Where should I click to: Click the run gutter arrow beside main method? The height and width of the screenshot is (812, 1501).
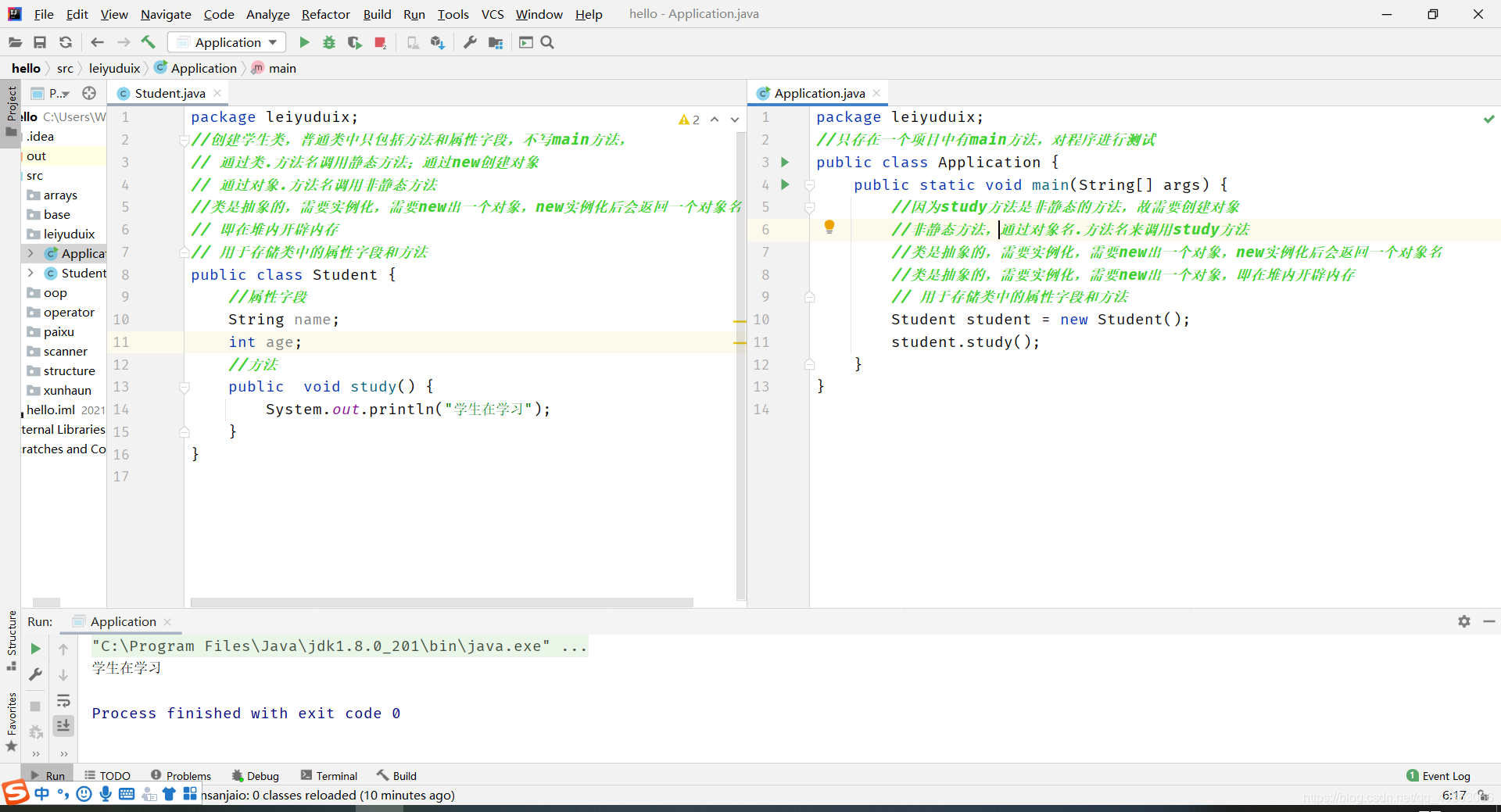[785, 185]
